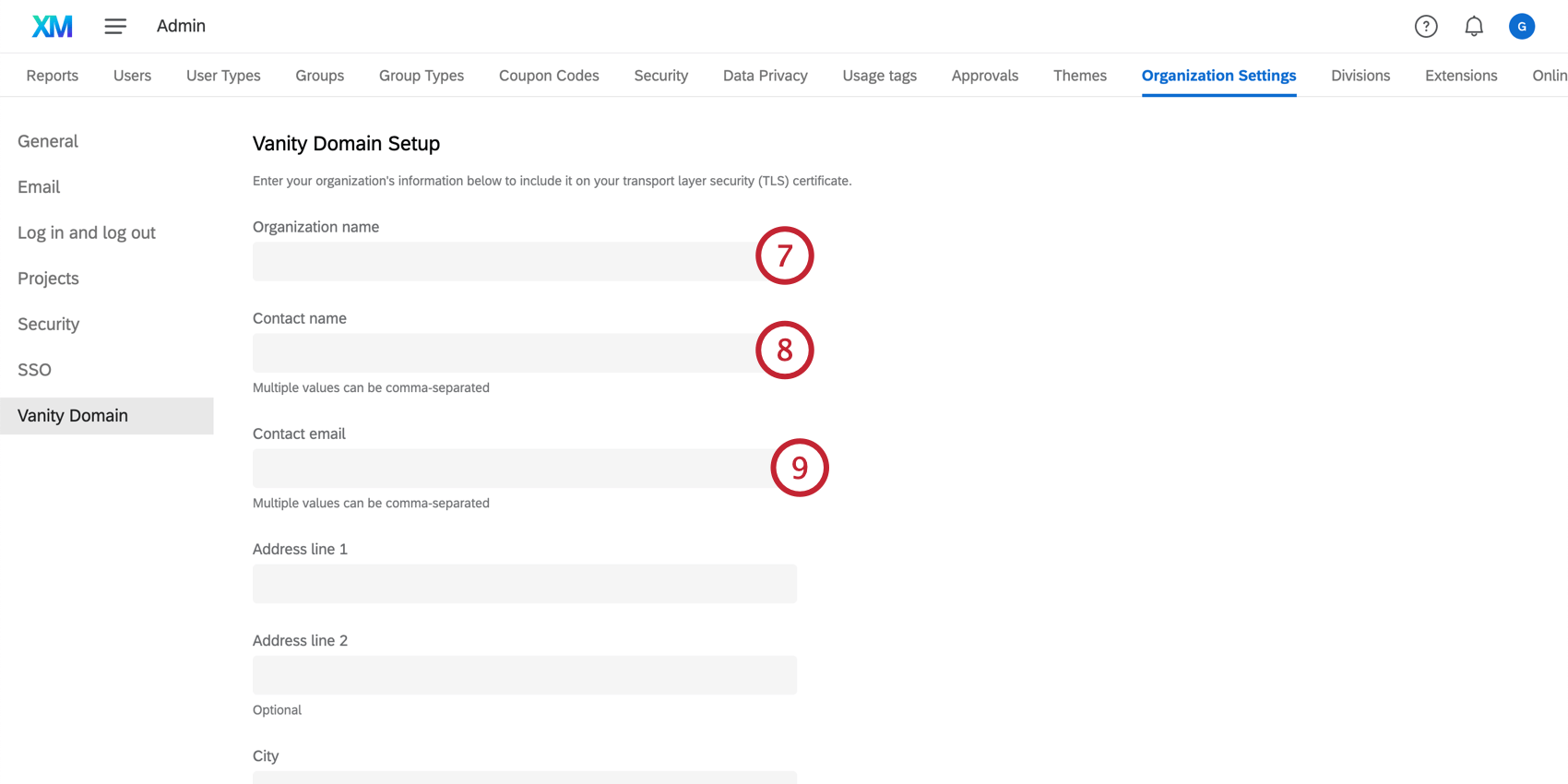Open the Divisions tab
This screenshot has width=1568, height=784.
(x=1360, y=76)
